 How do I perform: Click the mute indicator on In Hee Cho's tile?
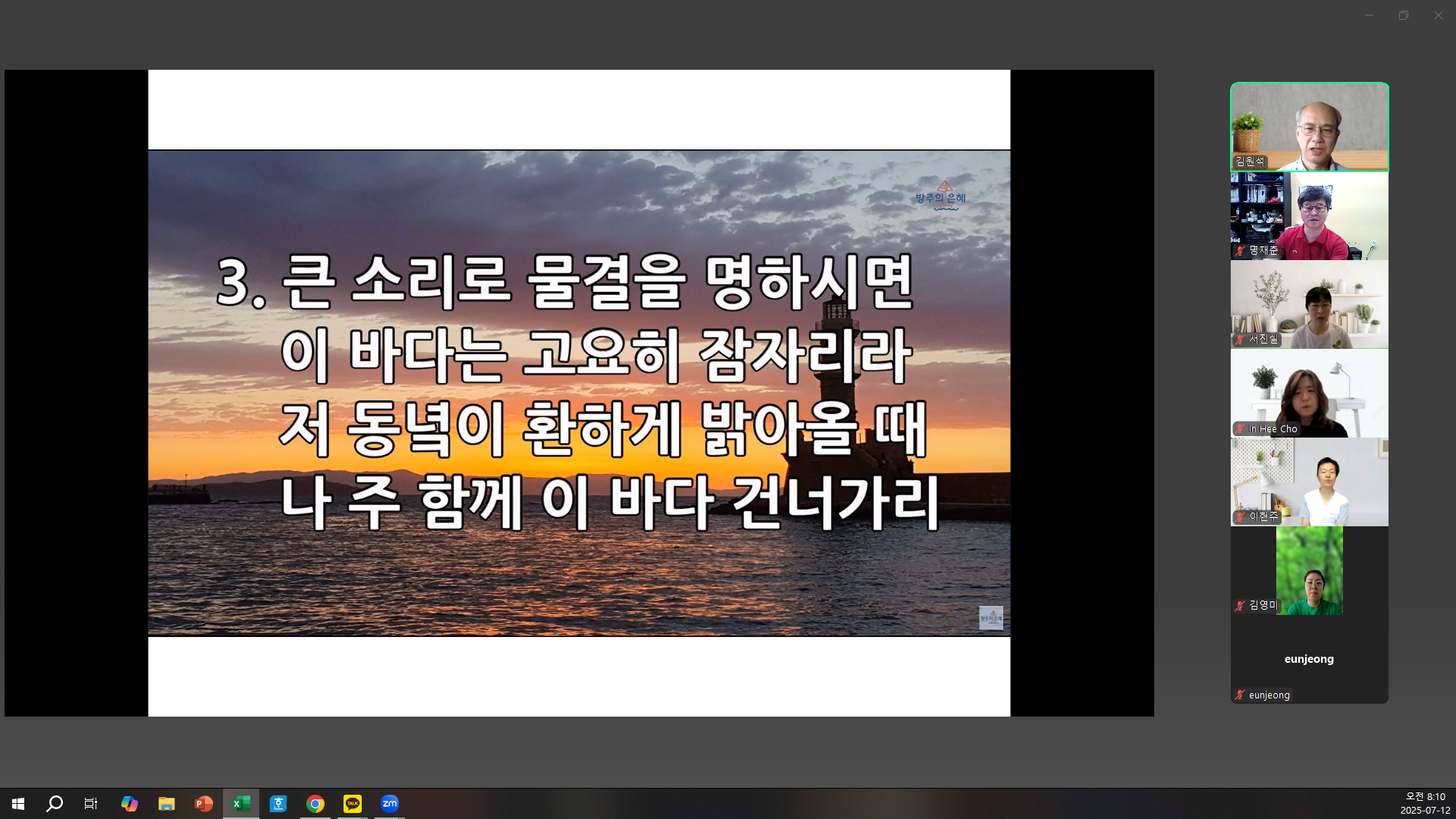tap(1241, 428)
